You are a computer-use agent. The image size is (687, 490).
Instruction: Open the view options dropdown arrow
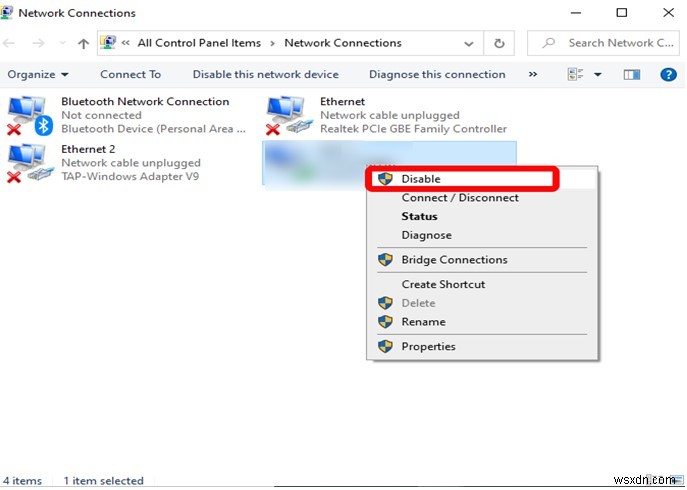pyautogui.click(x=597, y=75)
